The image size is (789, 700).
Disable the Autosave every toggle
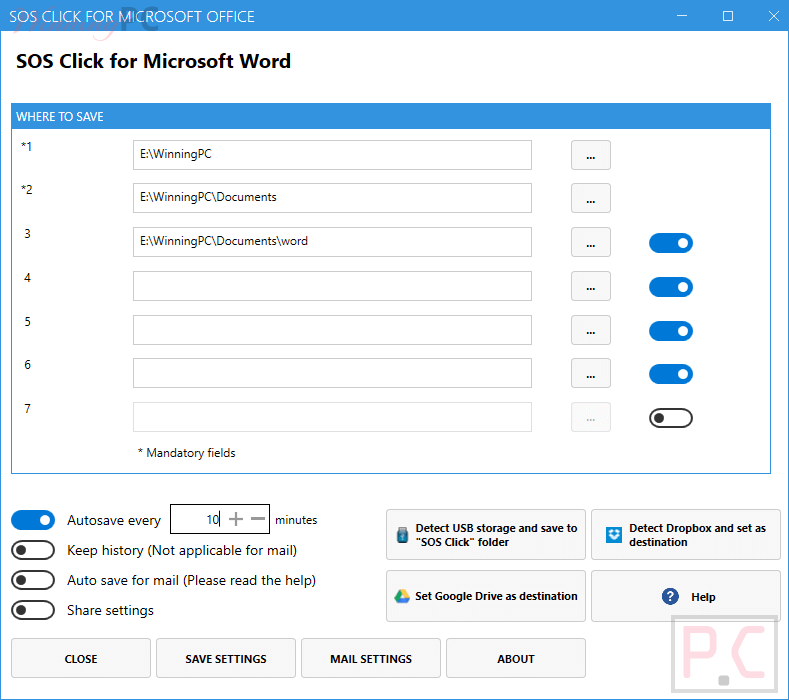click(x=33, y=520)
